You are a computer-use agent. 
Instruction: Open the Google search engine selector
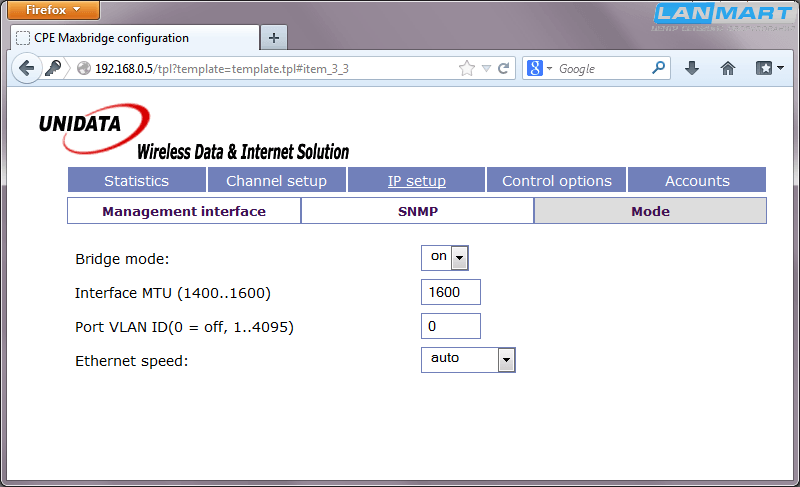click(540, 69)
